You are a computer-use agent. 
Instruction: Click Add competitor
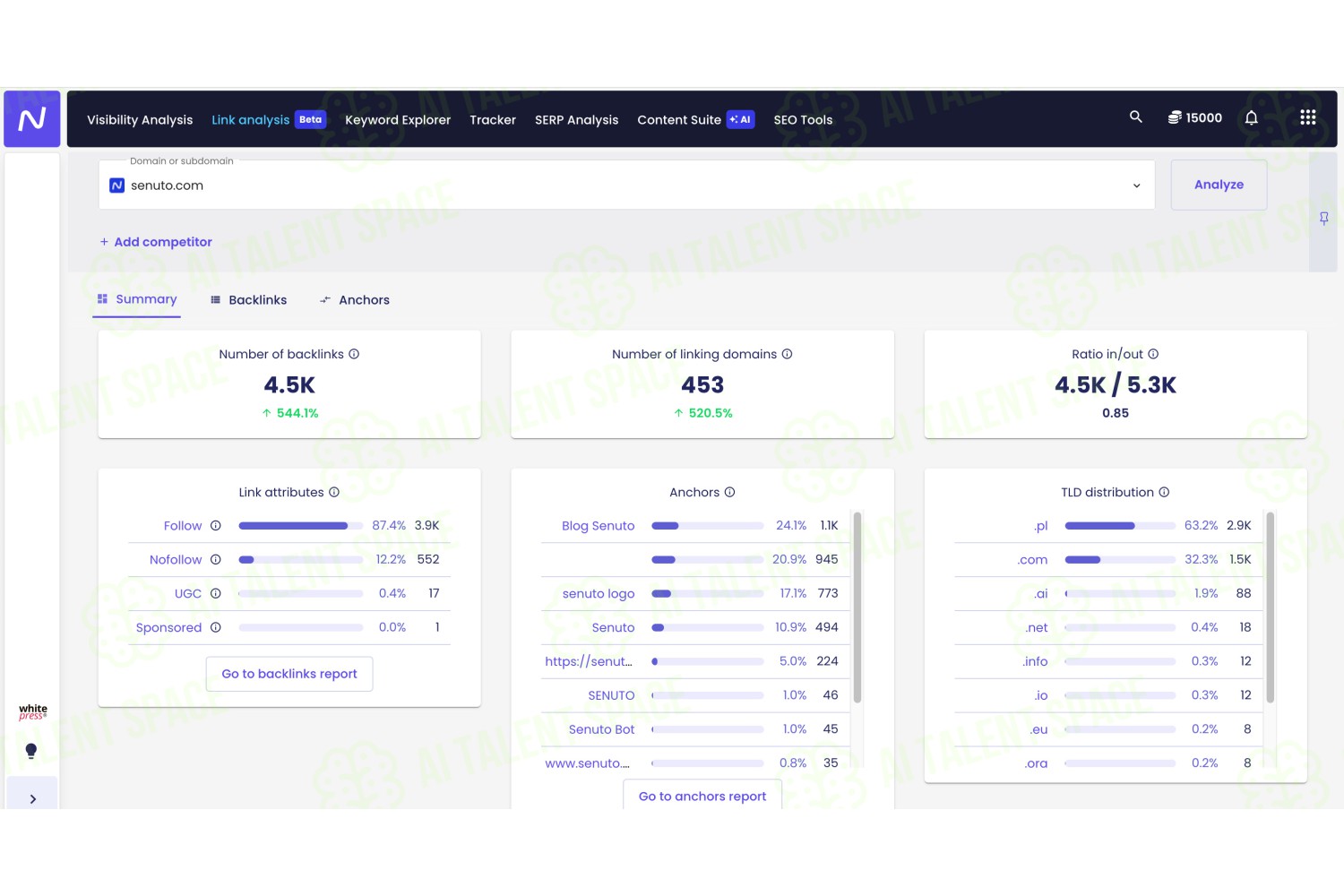point(156,242)
